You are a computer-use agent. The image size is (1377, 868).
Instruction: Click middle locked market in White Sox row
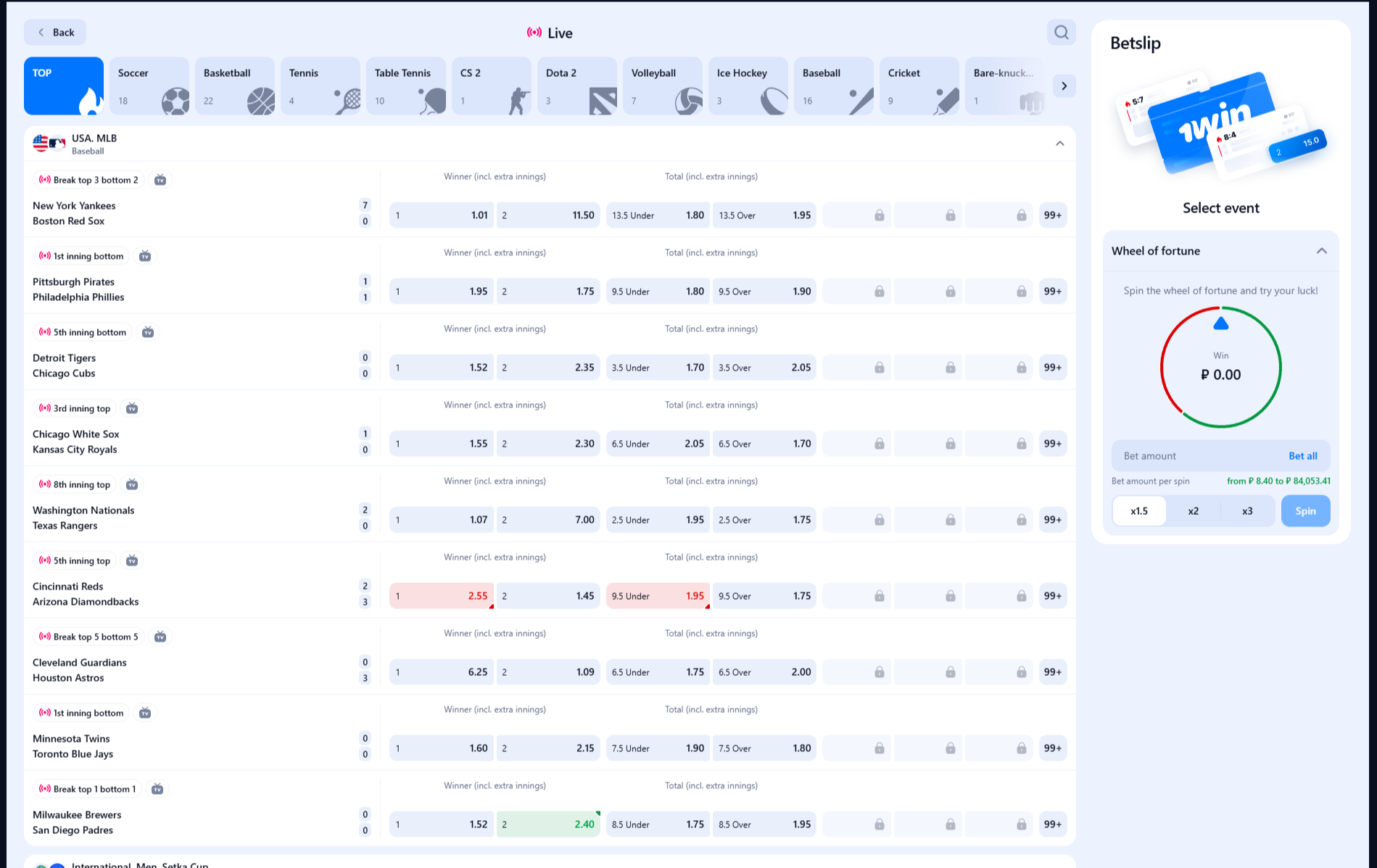(927, 444)
